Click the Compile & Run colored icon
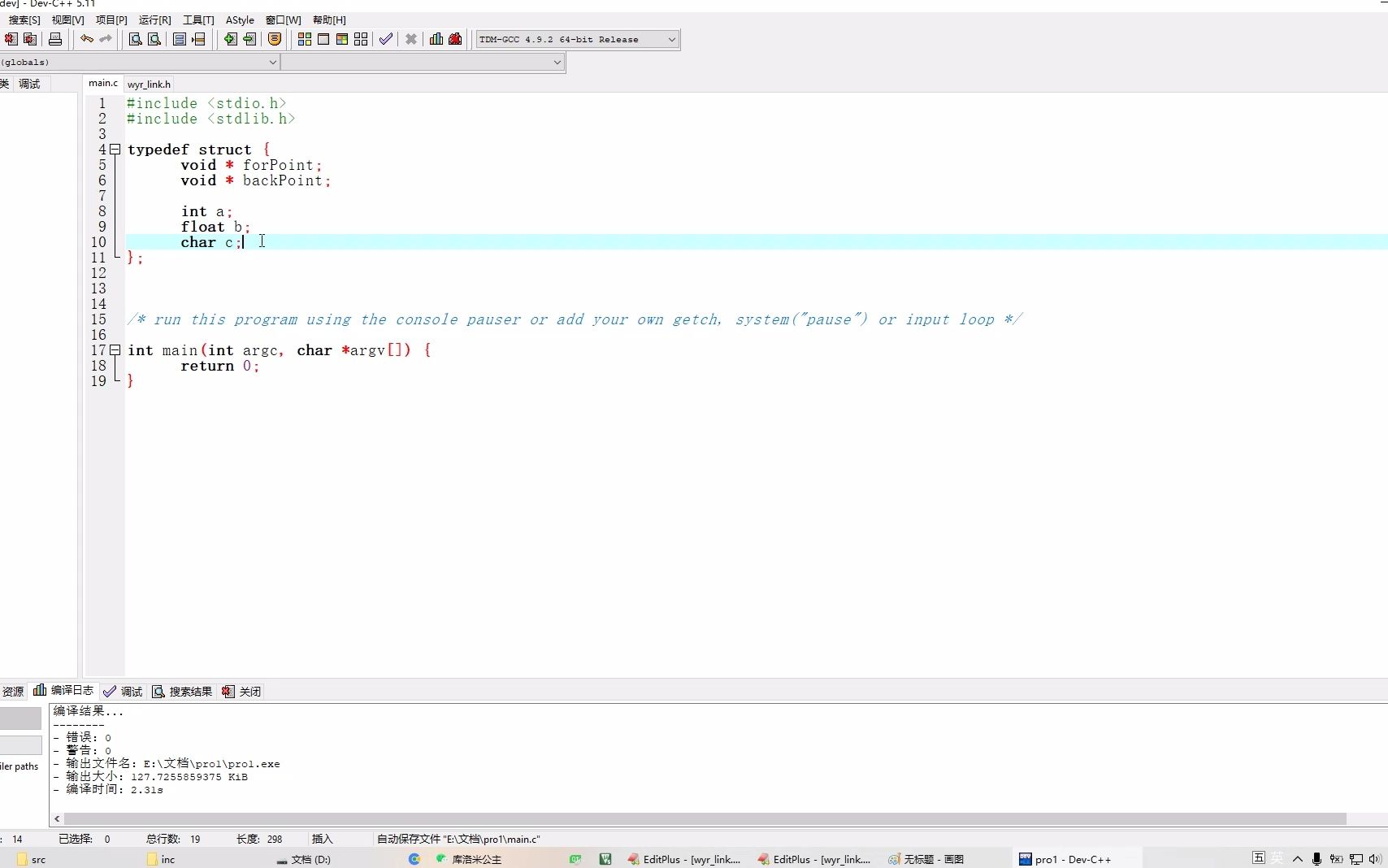This screenshot has height=868, width=1388. coord(342,39)
